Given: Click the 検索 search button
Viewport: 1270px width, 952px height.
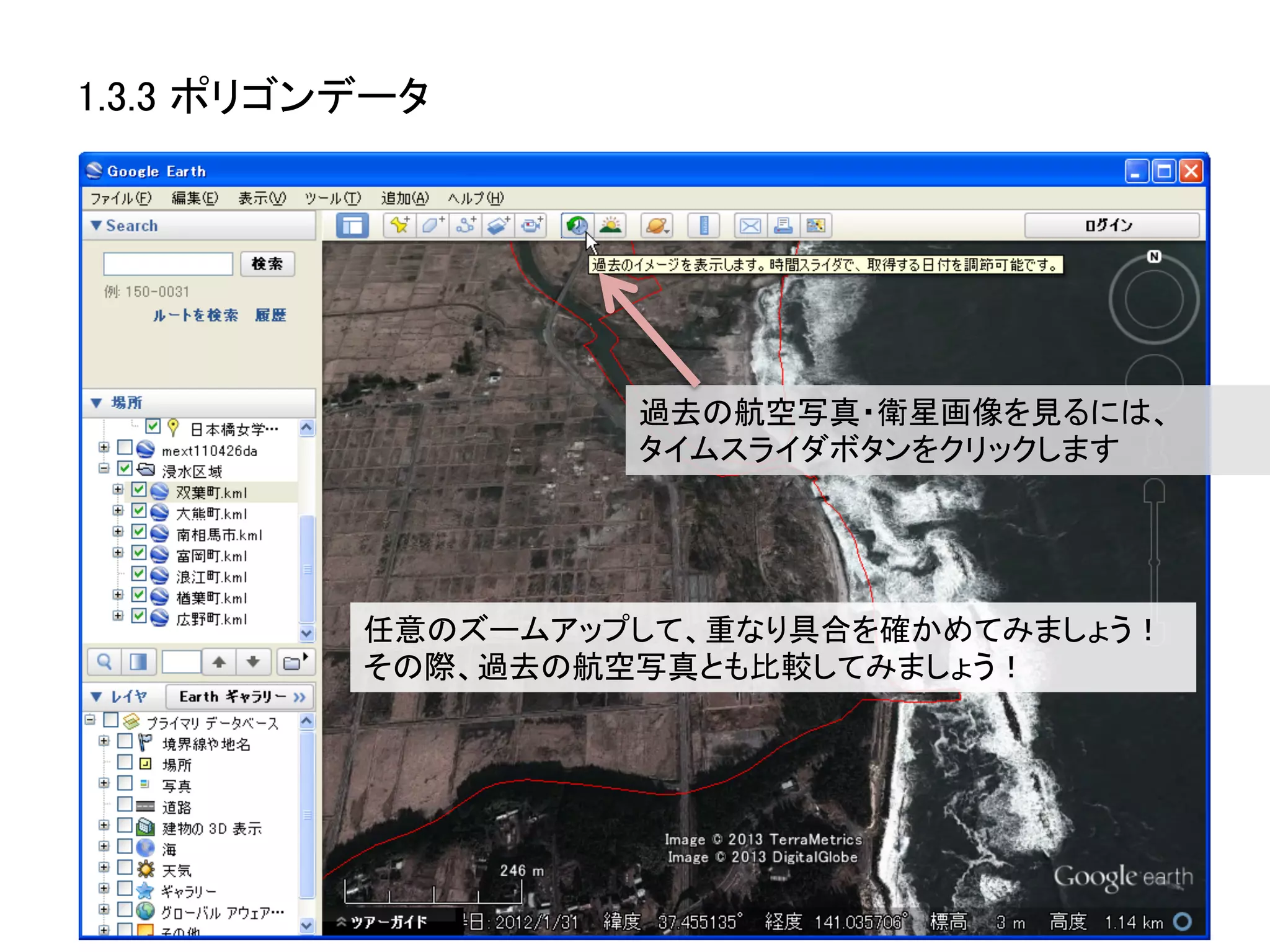Looking at the screenshot, I should click(x=267, y=264).
